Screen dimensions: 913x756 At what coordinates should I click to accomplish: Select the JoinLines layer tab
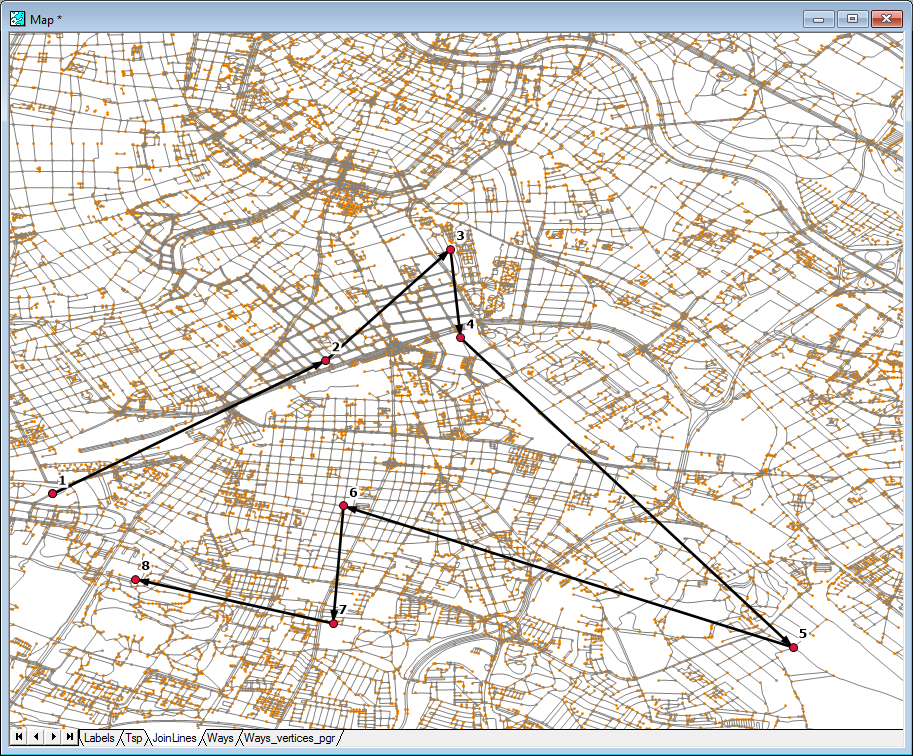(x=174, y=738)
